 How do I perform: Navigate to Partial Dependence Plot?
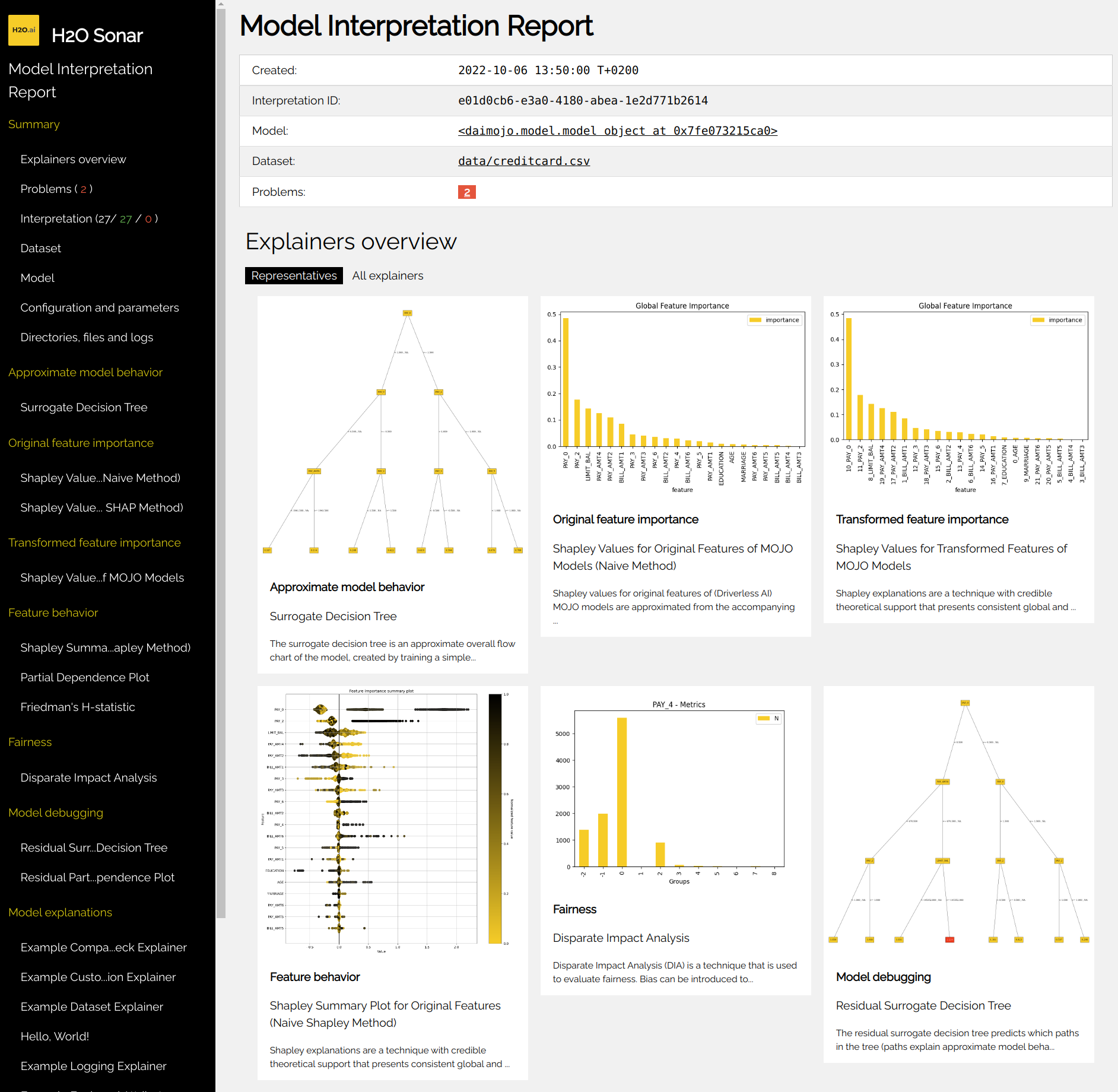(x=85, y=677)
